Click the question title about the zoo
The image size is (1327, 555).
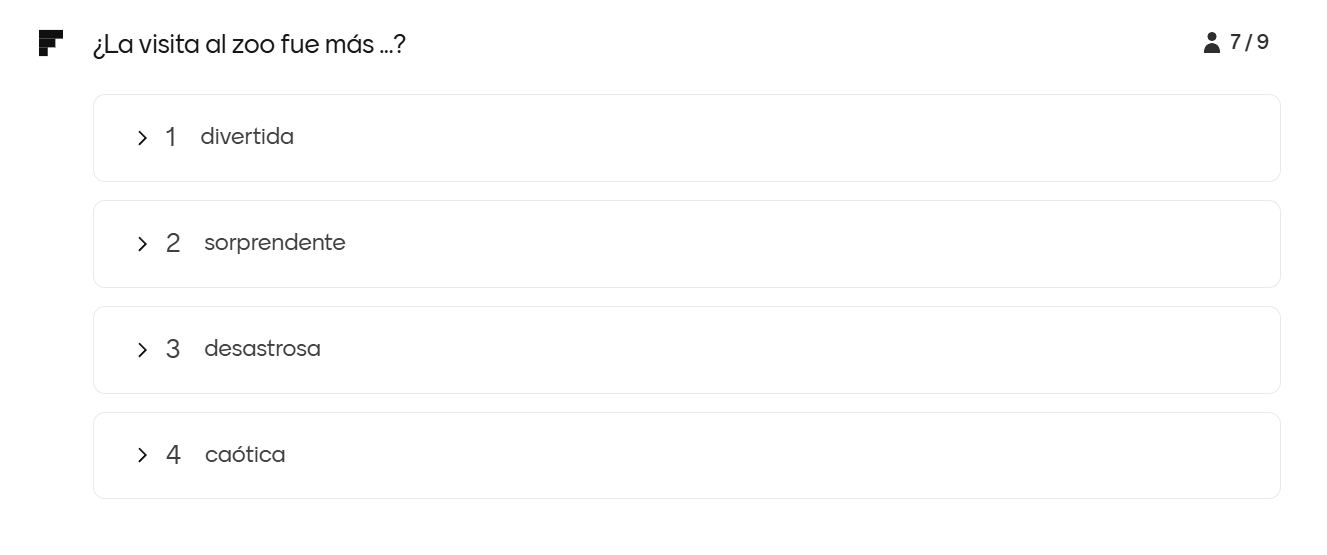pyautogui.click(x=249, y=45)
